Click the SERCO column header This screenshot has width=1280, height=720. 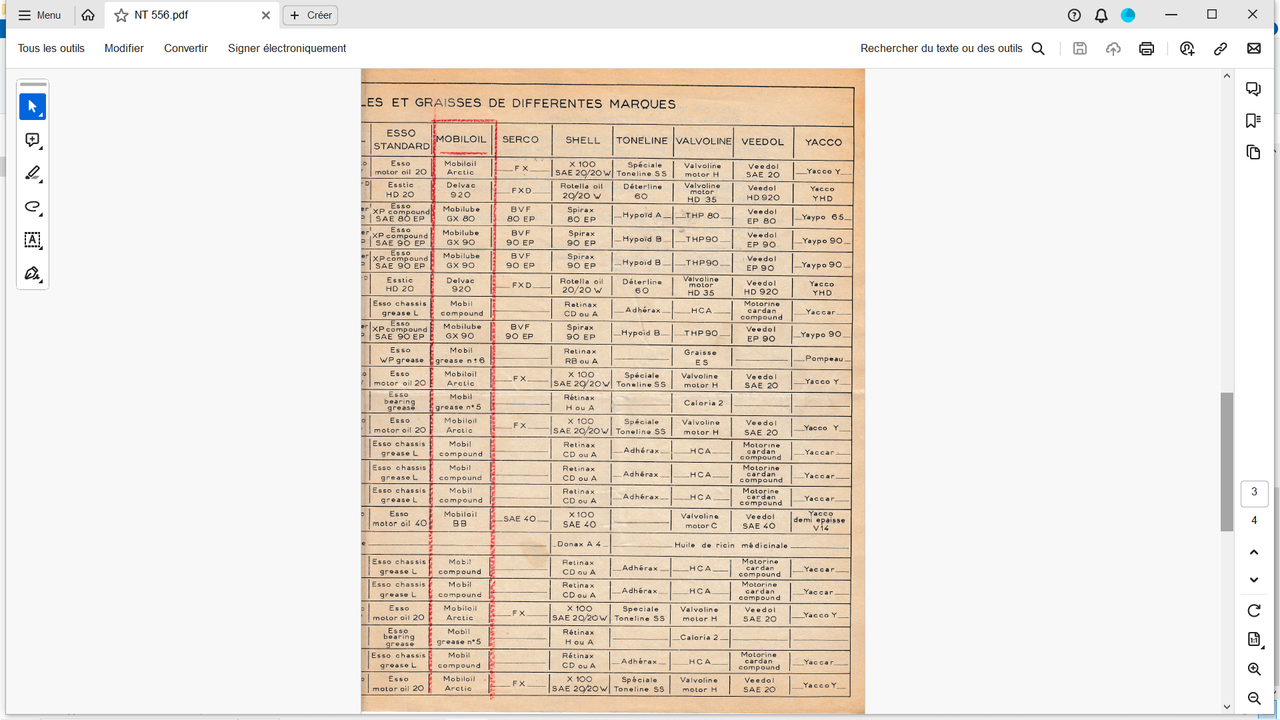pos(520,140)
